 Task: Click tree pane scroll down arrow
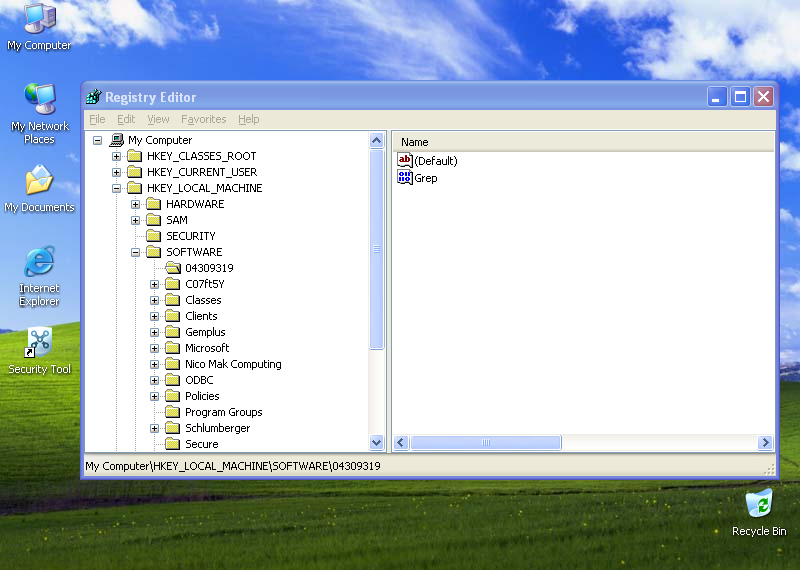pyautogui.click(x=377, y=442)
